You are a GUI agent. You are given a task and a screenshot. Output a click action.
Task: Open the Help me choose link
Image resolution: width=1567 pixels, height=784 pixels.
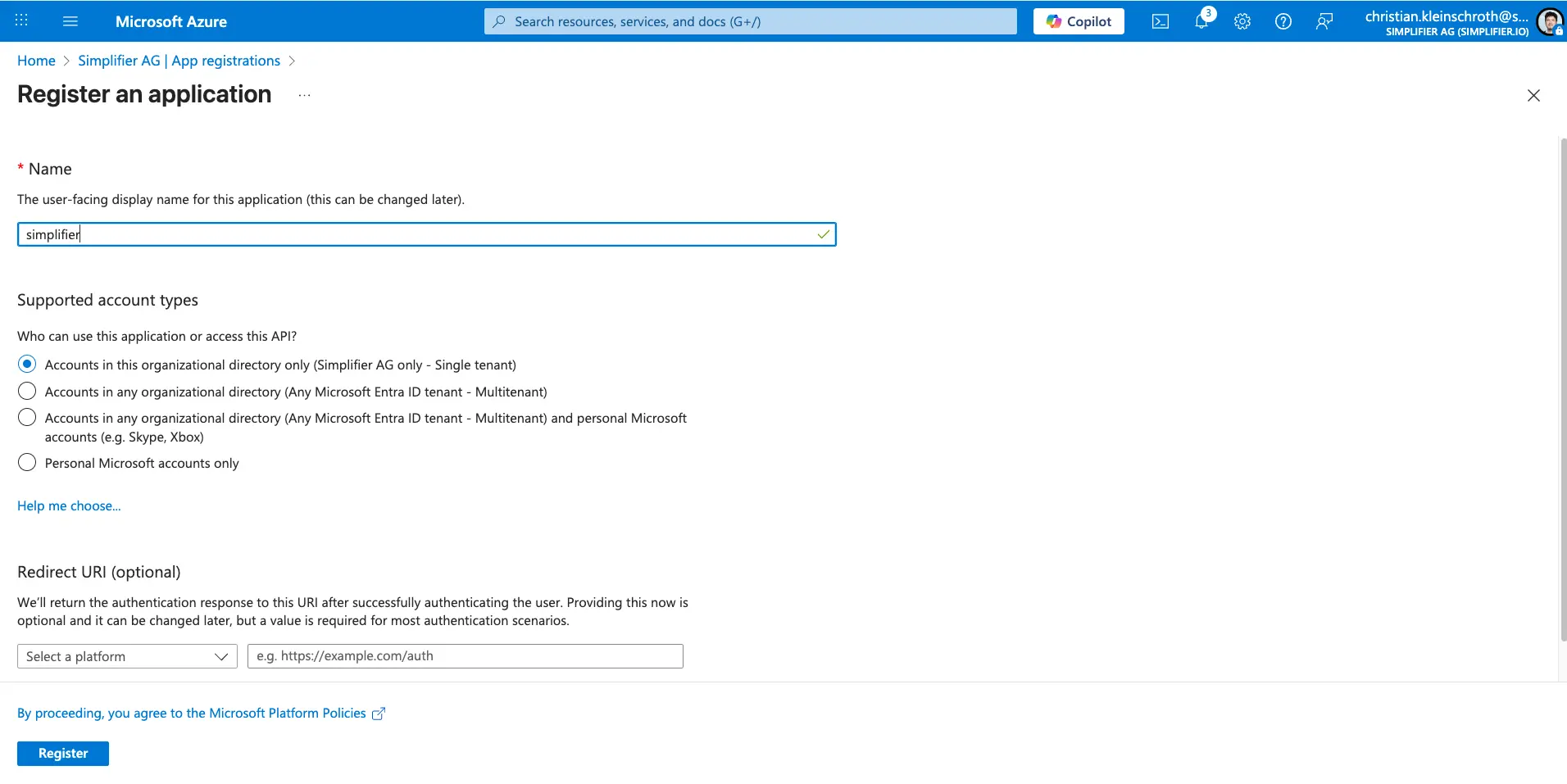pyautogui.click(x=69, y=506)
